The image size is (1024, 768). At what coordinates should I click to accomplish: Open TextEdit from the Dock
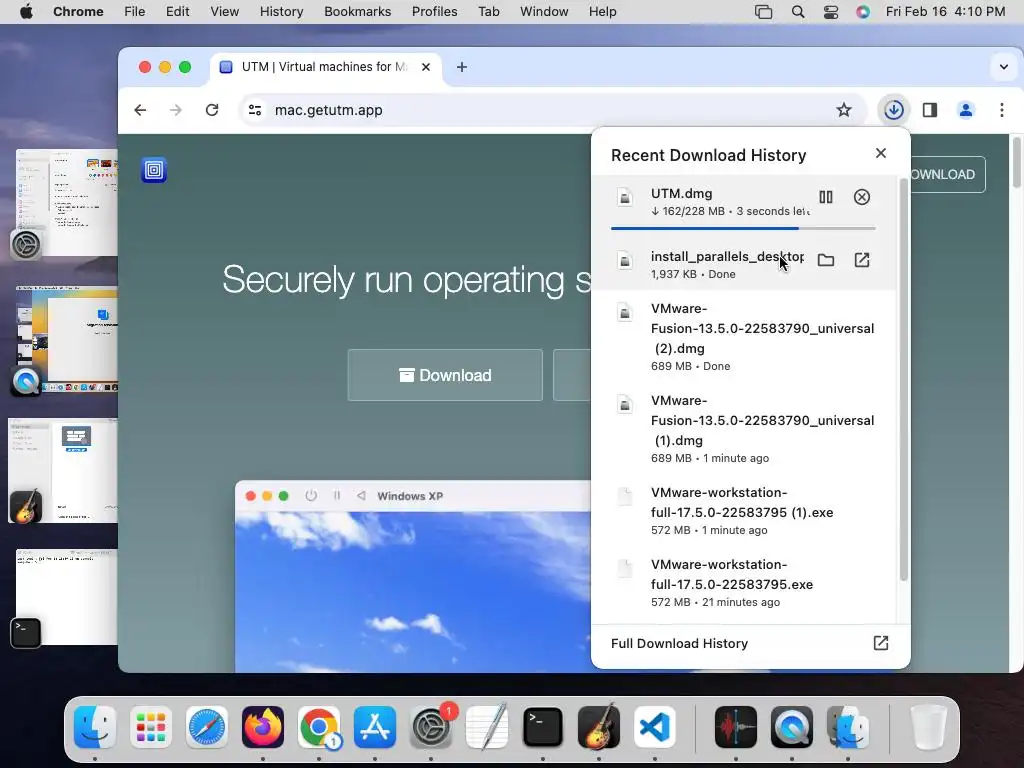point(487,727)
